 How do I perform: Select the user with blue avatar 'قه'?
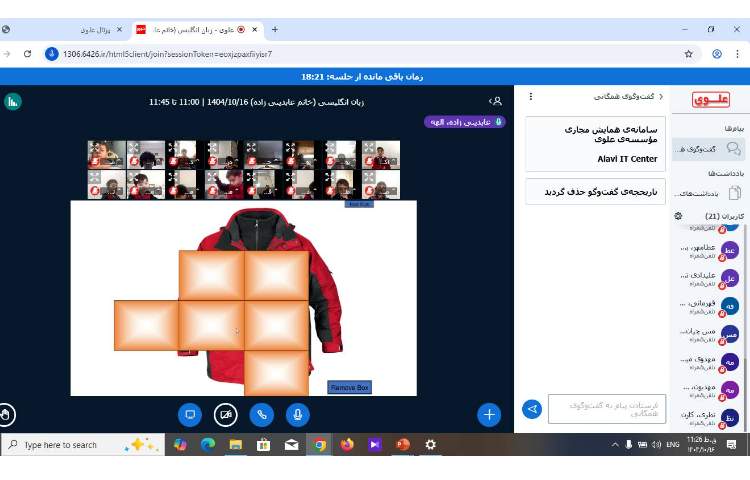point(710,306)
